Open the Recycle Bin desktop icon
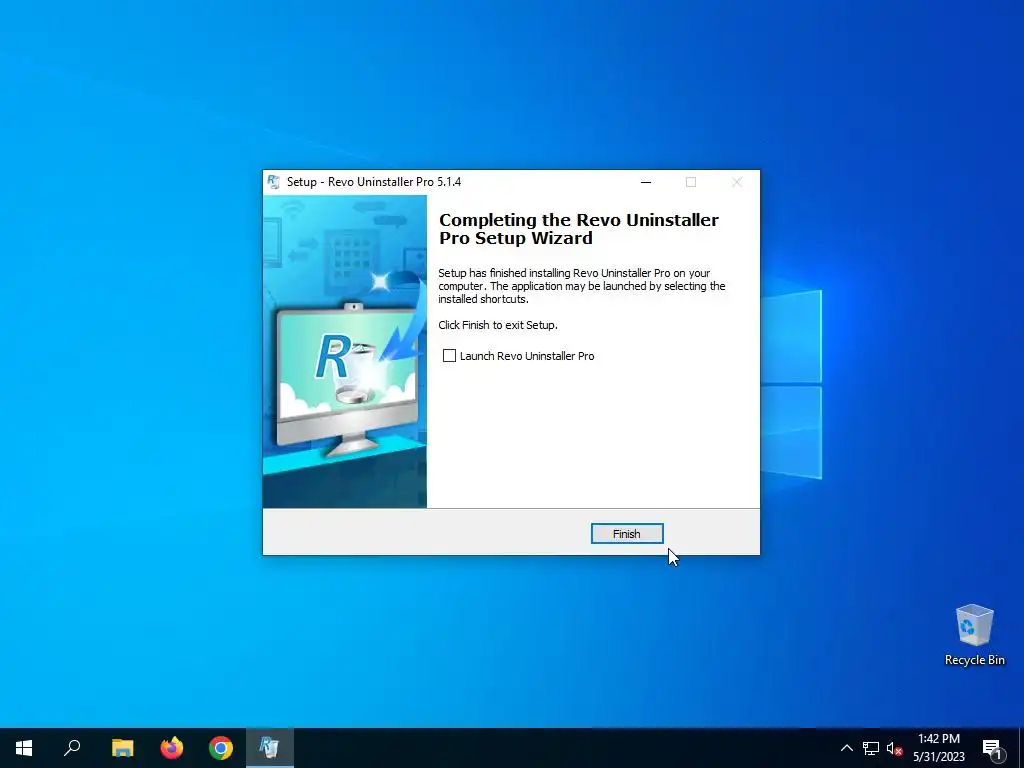This screenshot has height=768, width=1024. (x=974, y=635)
